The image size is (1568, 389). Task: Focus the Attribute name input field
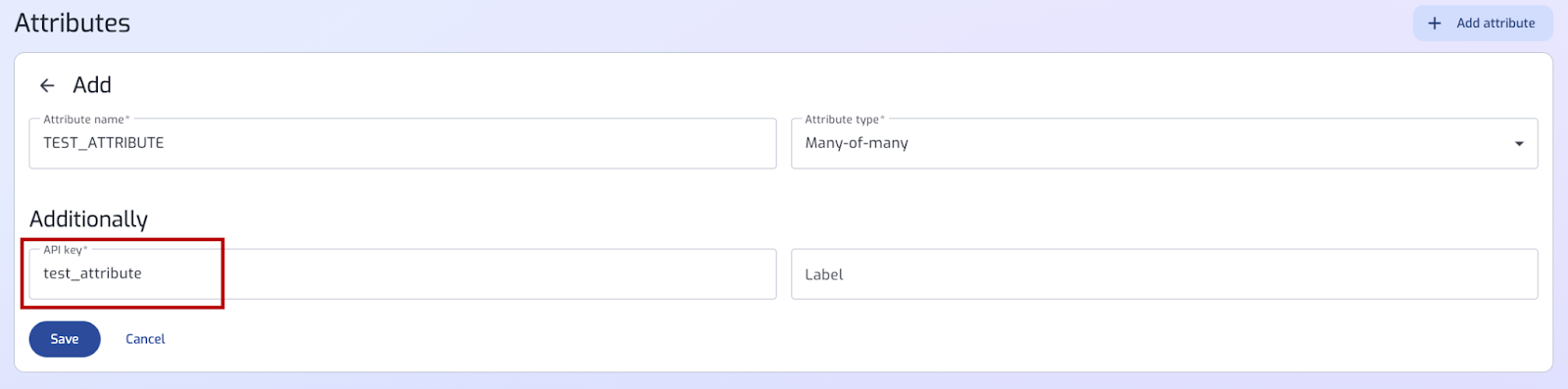coord(403,143)
